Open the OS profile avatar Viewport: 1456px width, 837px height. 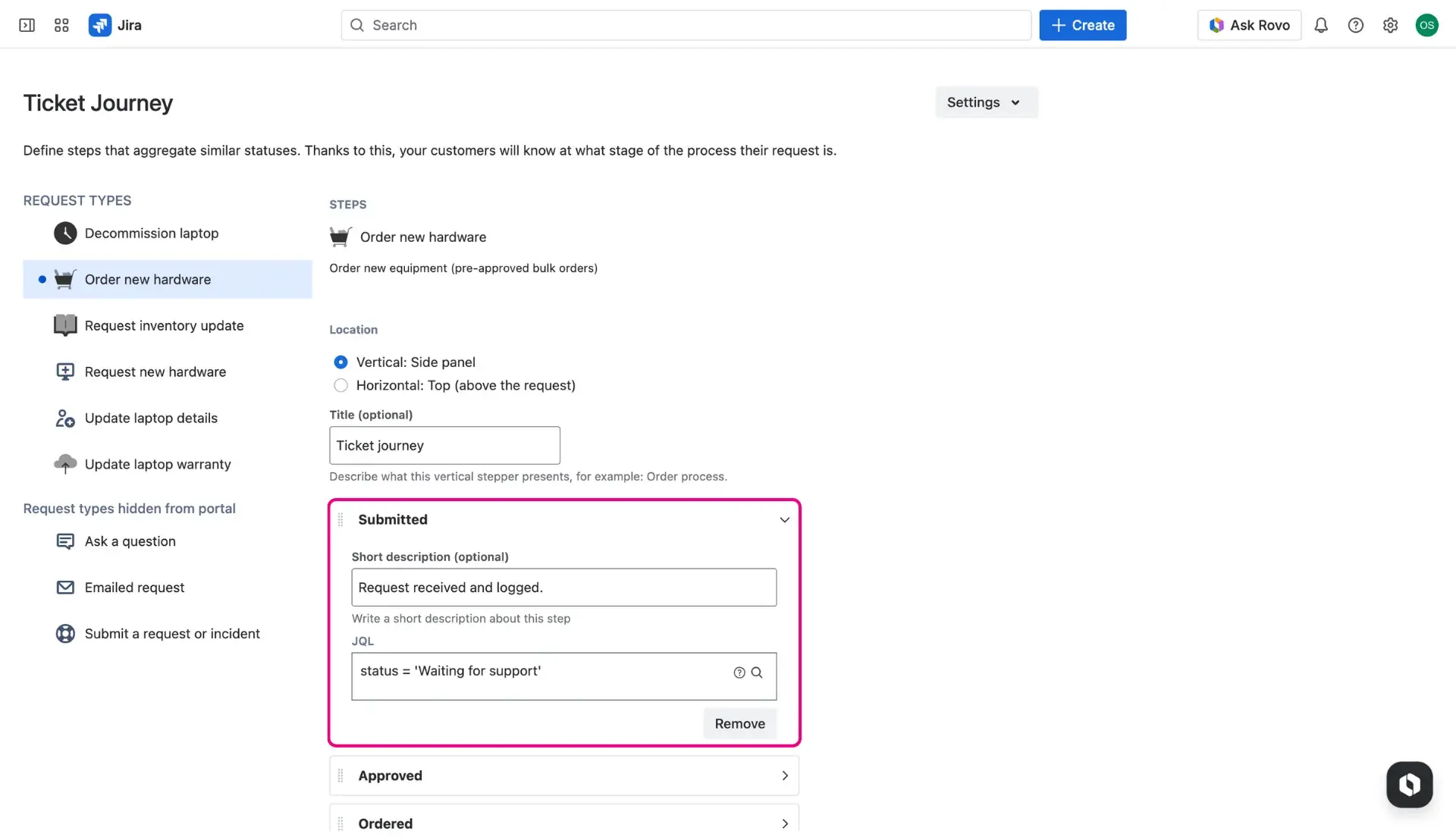coord(1428,25)
